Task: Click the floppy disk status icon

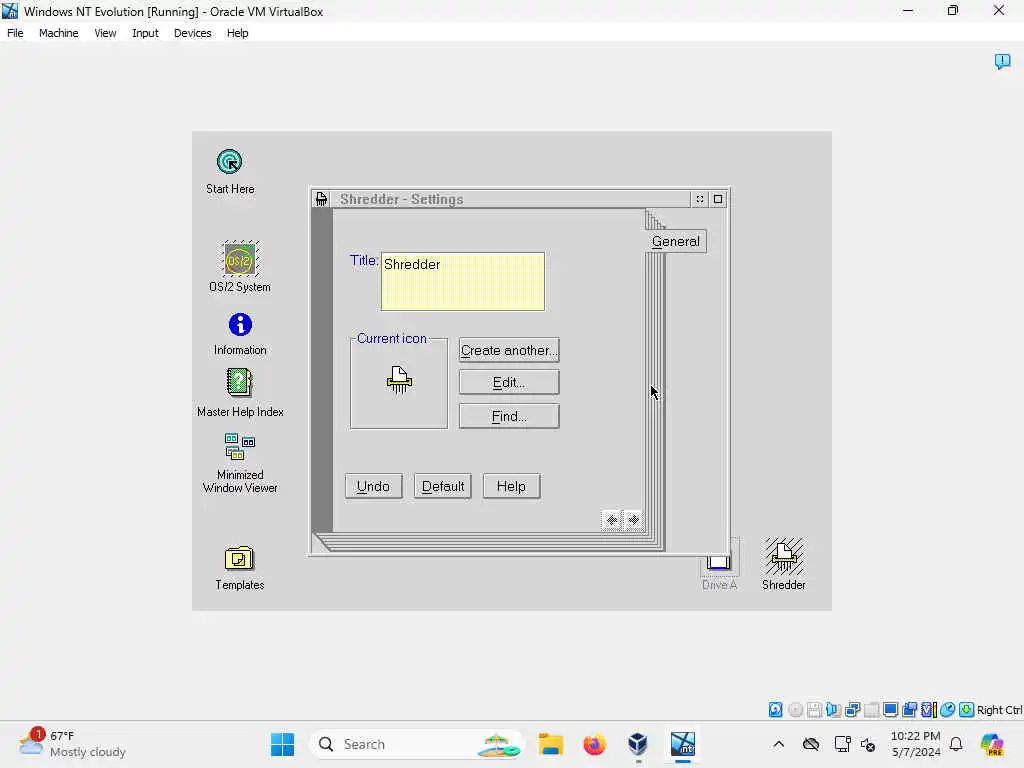Action: pyautogui.click(x=814, y=710)
